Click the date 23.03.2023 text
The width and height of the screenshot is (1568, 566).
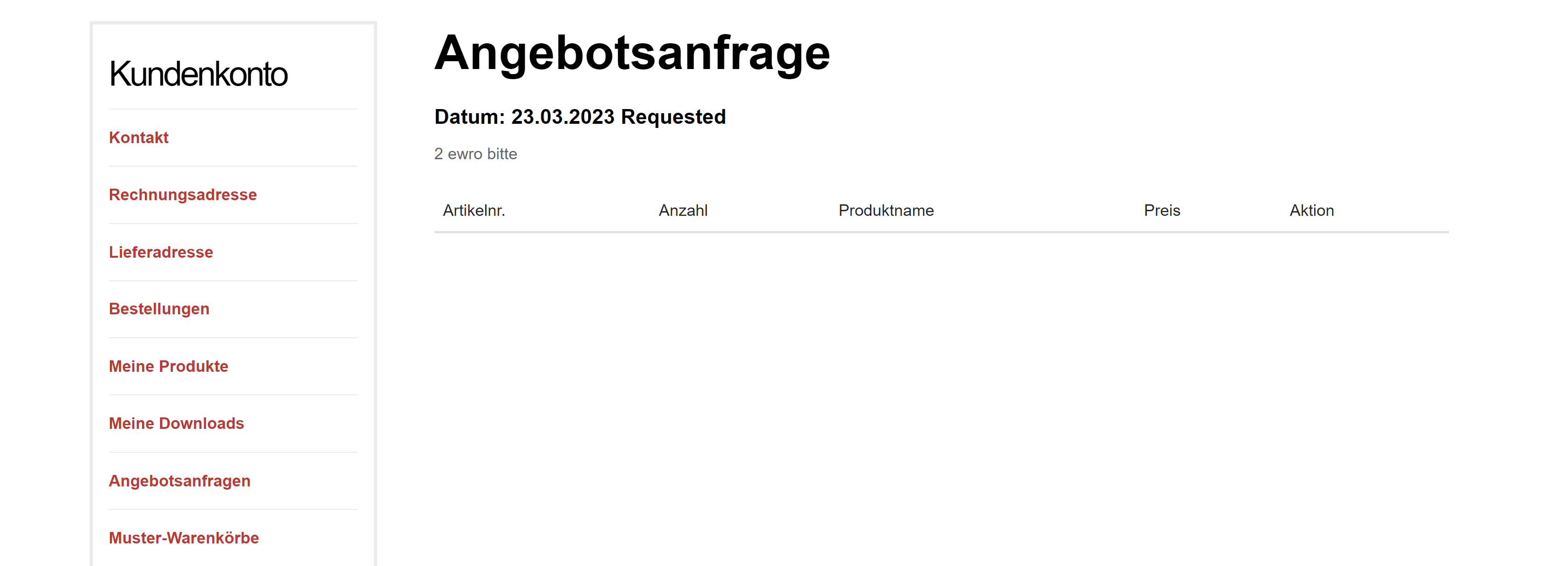coord(562,116)
